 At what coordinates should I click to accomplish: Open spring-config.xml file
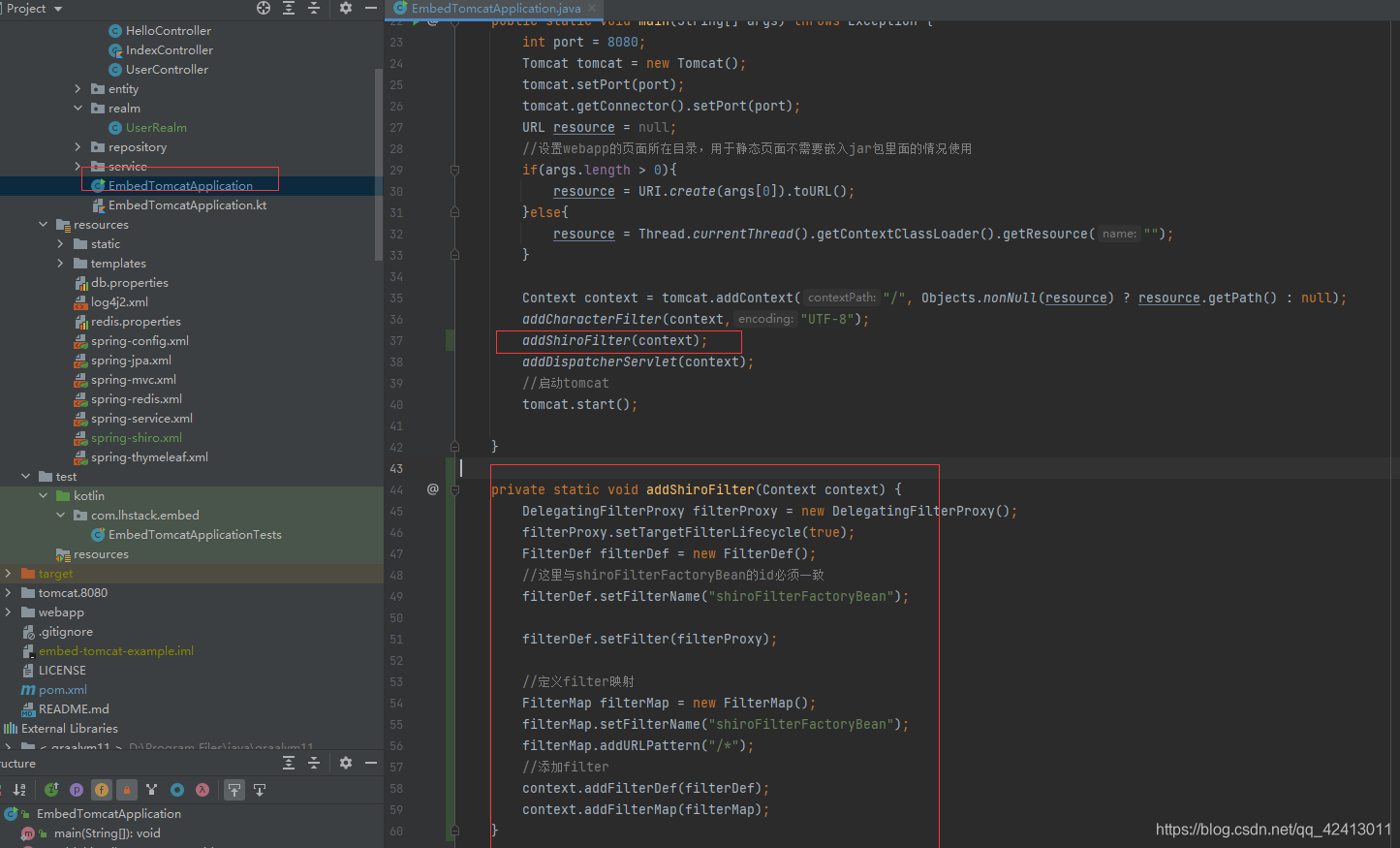pos(140,341)
